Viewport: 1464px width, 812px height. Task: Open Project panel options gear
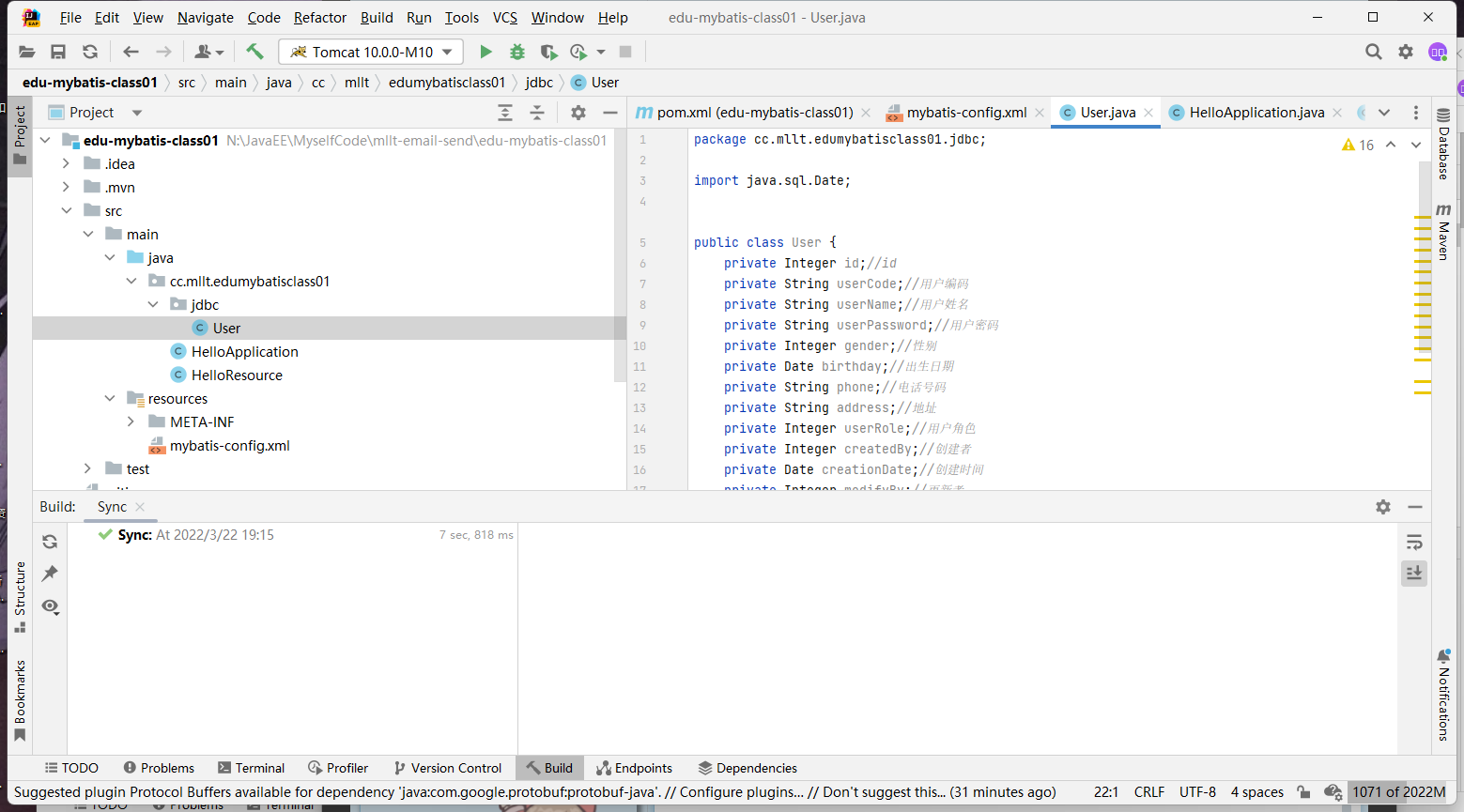pos(578,113)
